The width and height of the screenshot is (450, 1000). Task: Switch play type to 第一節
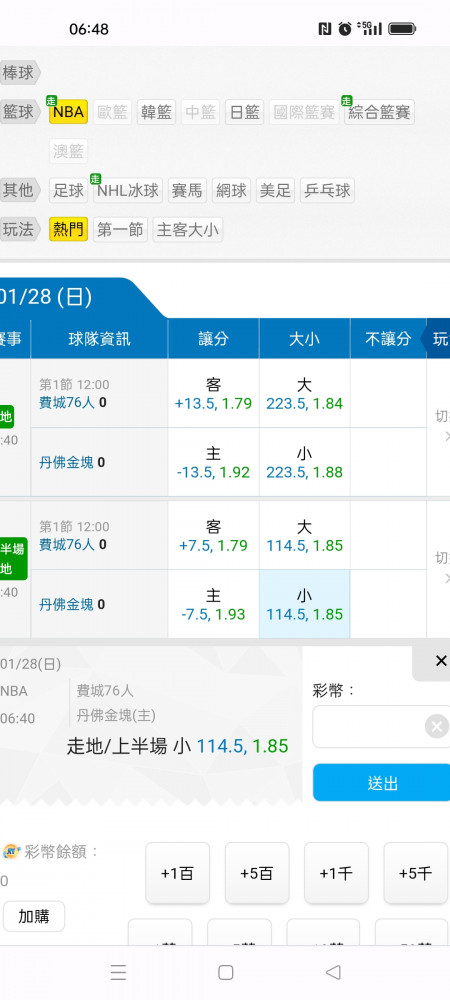pos(120,230)
